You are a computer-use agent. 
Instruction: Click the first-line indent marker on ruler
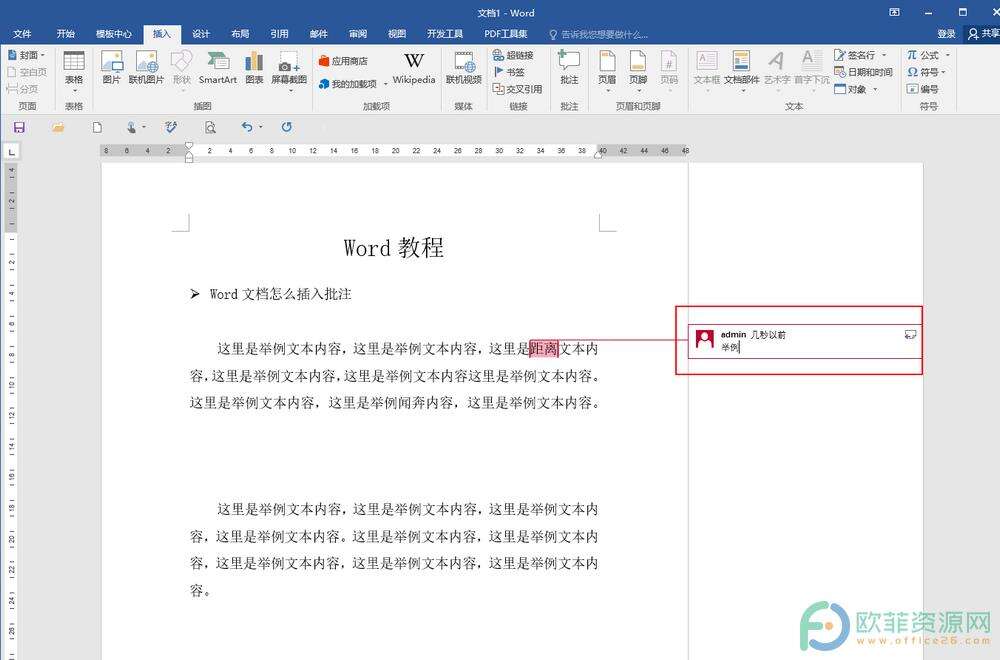click(189, 146)
